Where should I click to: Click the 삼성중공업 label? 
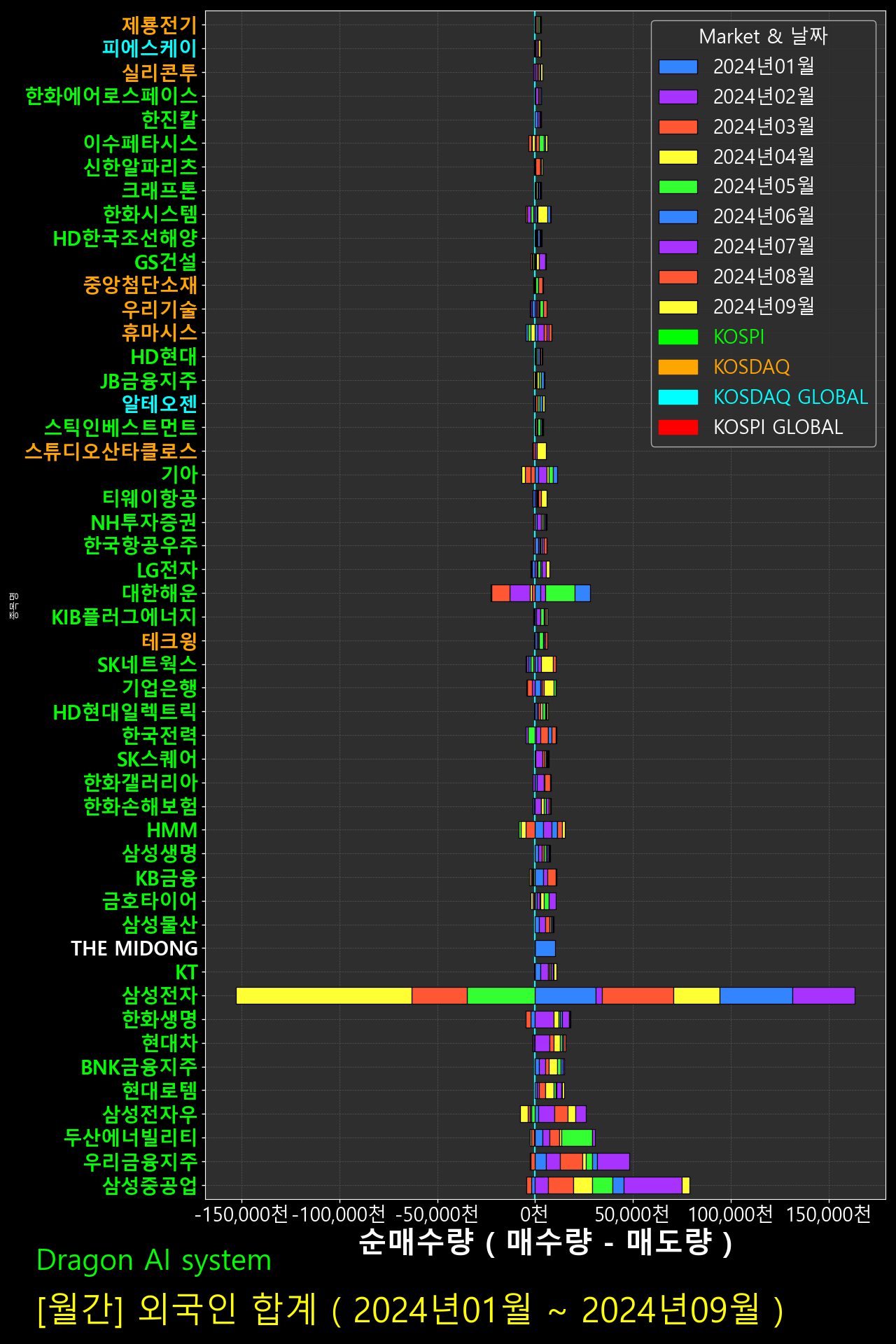tap(150, 1185)
